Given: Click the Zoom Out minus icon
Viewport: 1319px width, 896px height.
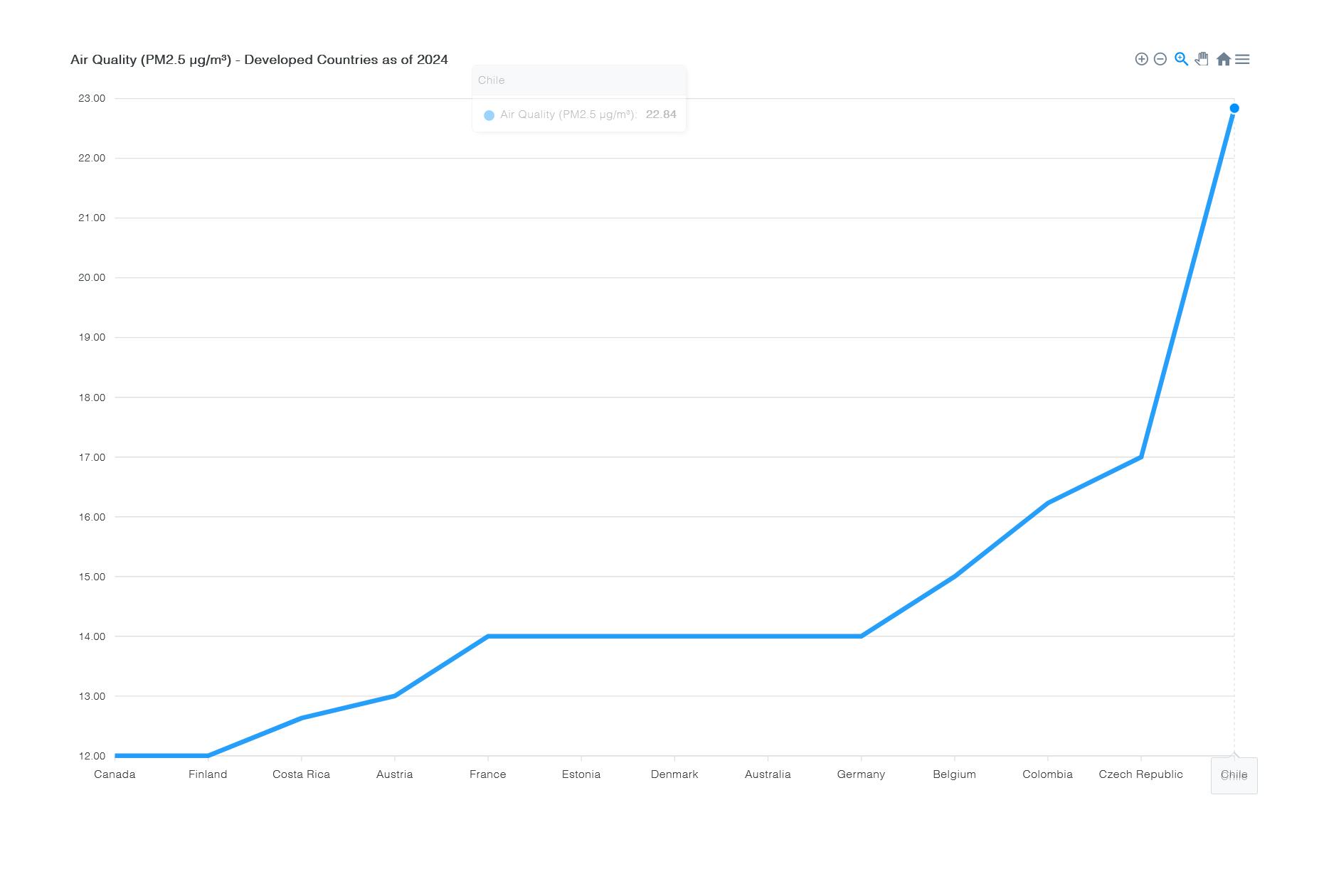Looking at the screenshot, I should [x=1160, y=59].
